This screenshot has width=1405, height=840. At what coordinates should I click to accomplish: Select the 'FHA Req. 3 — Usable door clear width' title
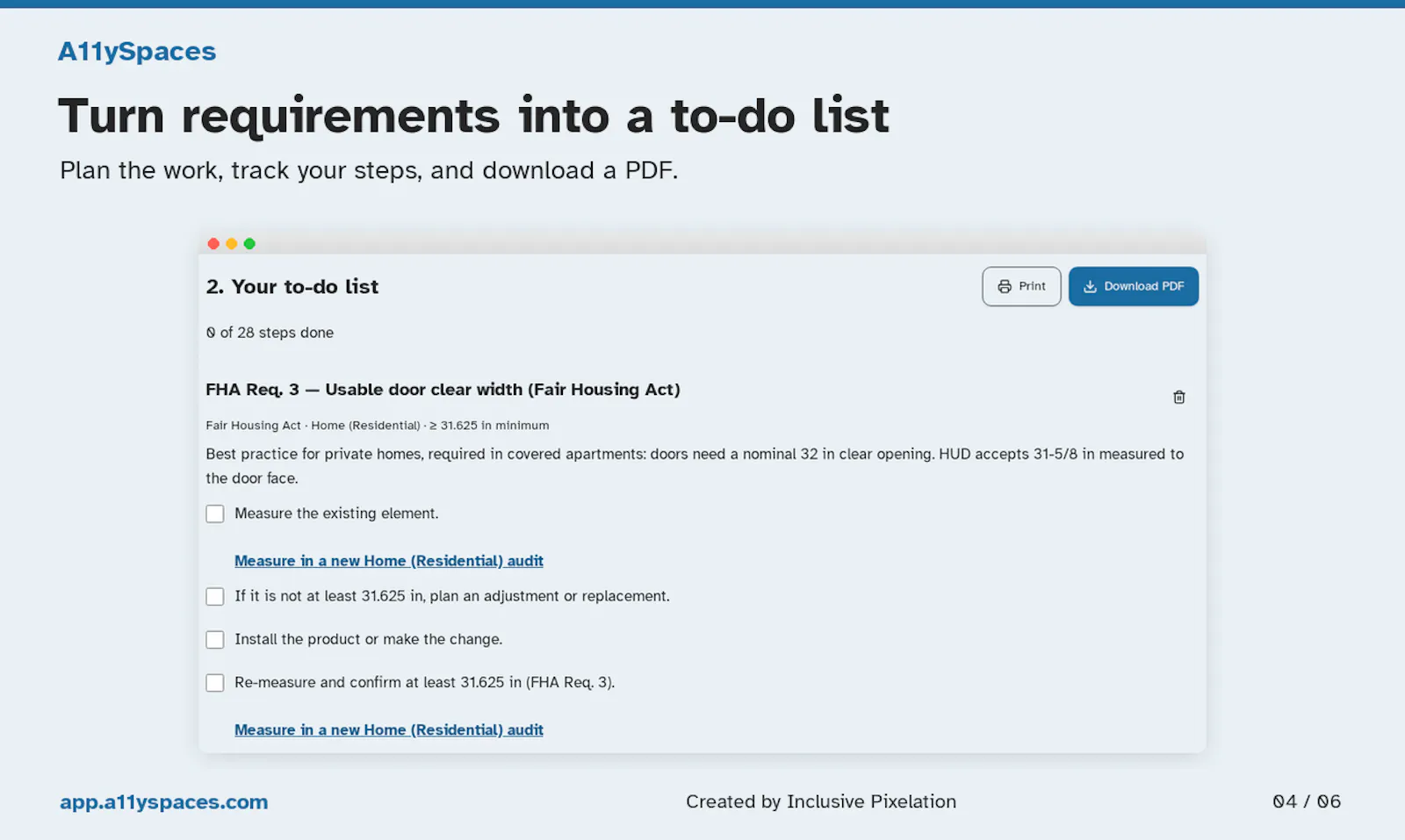click(443, 389)
